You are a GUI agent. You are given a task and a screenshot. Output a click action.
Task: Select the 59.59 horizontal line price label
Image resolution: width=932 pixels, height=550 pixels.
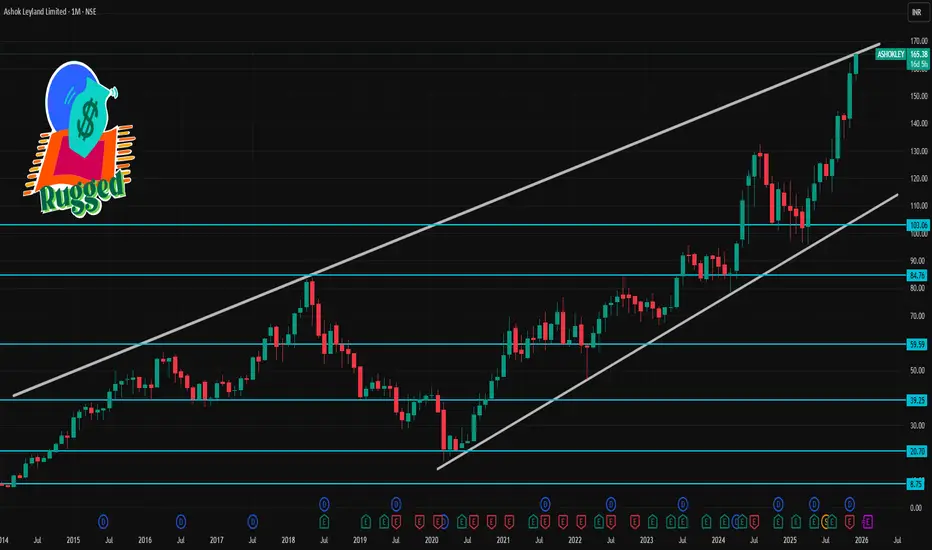point(918,344)
